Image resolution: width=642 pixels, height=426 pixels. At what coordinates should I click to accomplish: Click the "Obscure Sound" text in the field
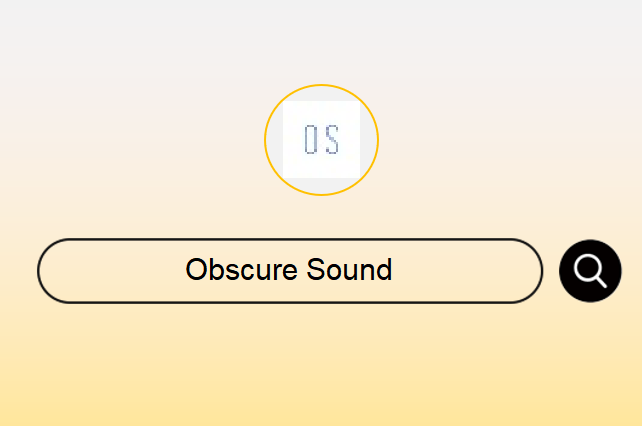289,270
